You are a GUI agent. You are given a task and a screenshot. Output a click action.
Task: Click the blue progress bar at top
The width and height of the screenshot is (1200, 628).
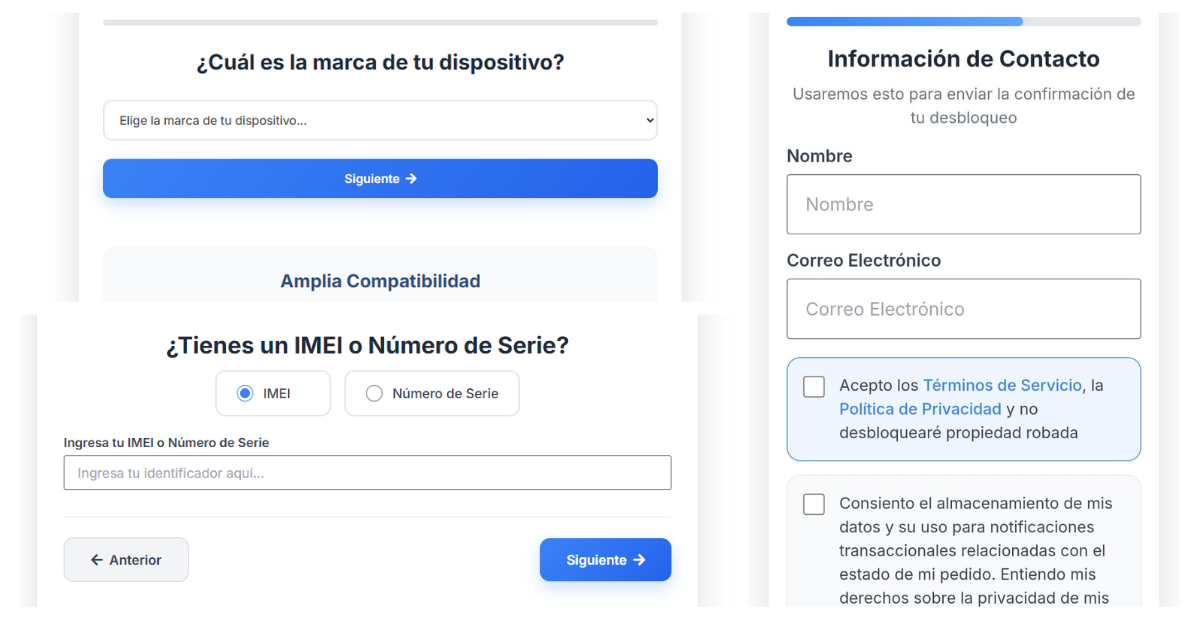pos(905,21)
